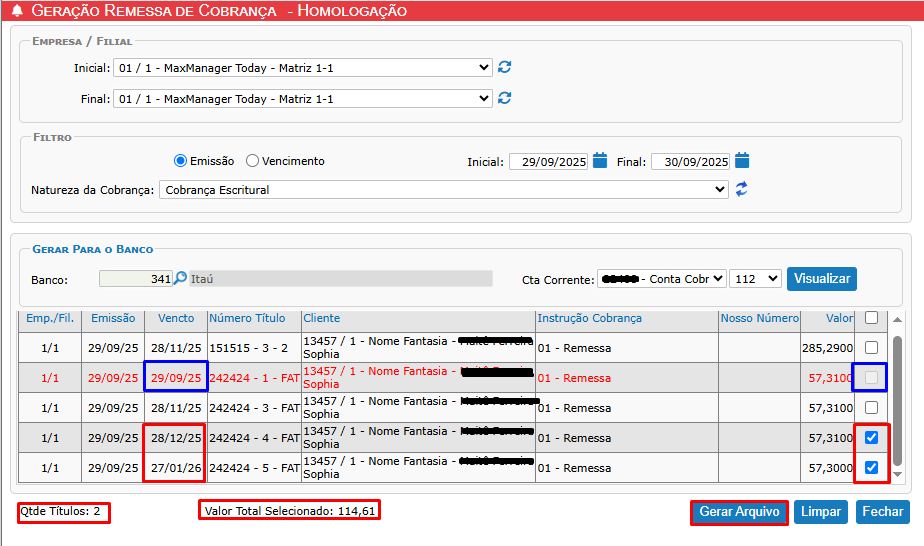The width and height of the screenshot is (924, 546).
Task: Sort table by Vencto column header
Action: pyautogui.click(x=176, y=318)
